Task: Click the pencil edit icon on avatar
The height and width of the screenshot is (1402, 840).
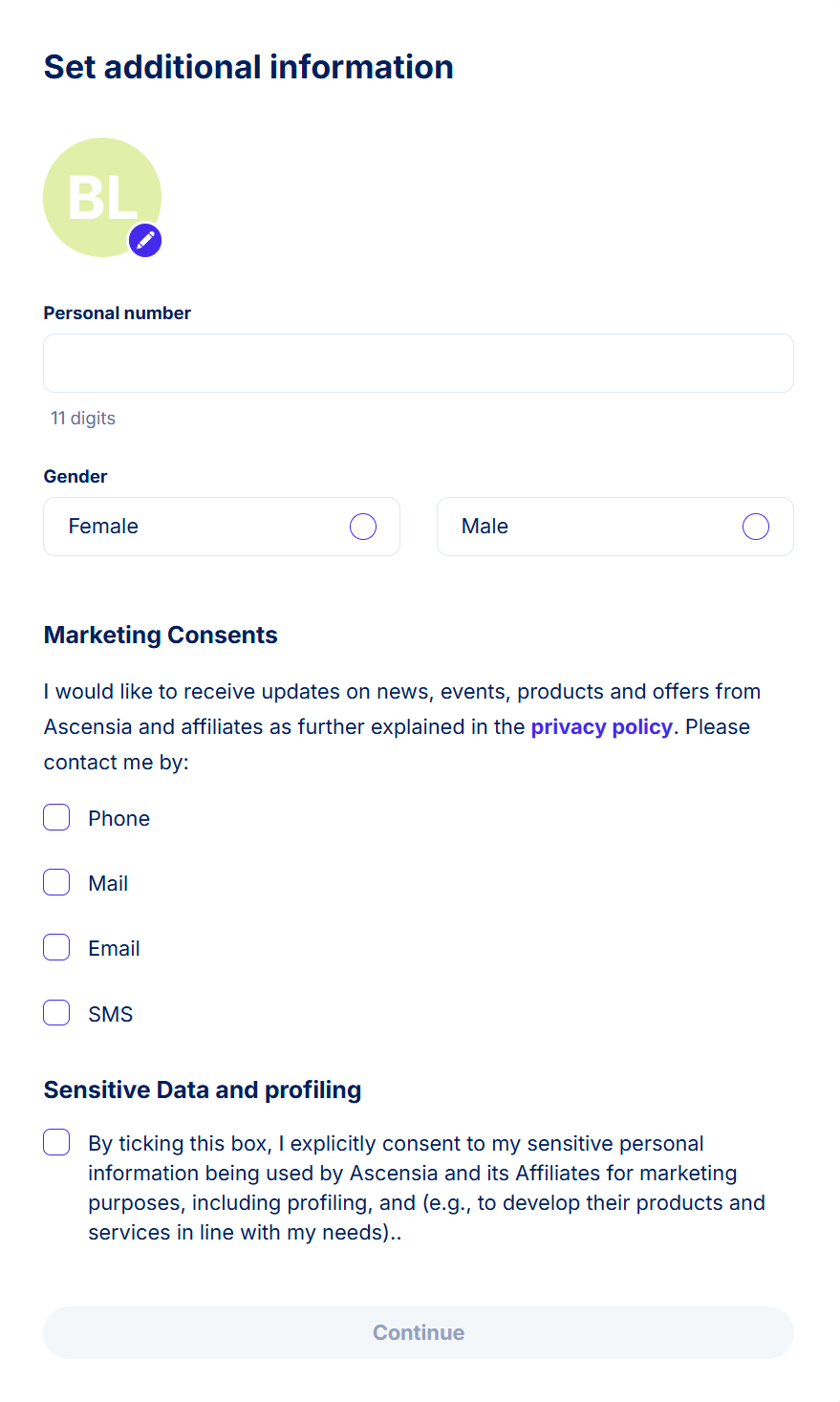Action: pyautogui.click(x=145, y=240)
